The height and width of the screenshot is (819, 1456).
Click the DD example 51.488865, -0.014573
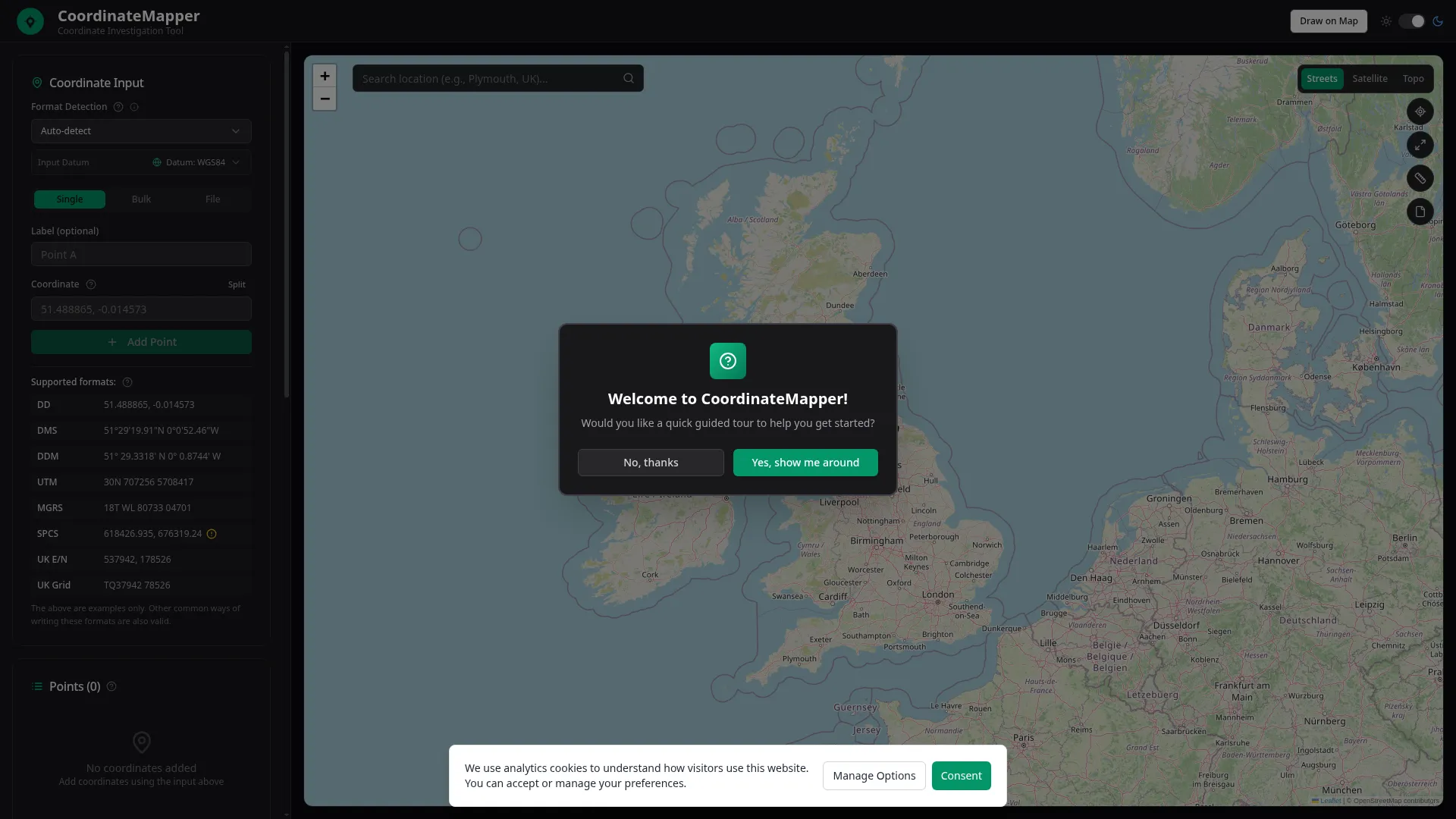point(149,405)
